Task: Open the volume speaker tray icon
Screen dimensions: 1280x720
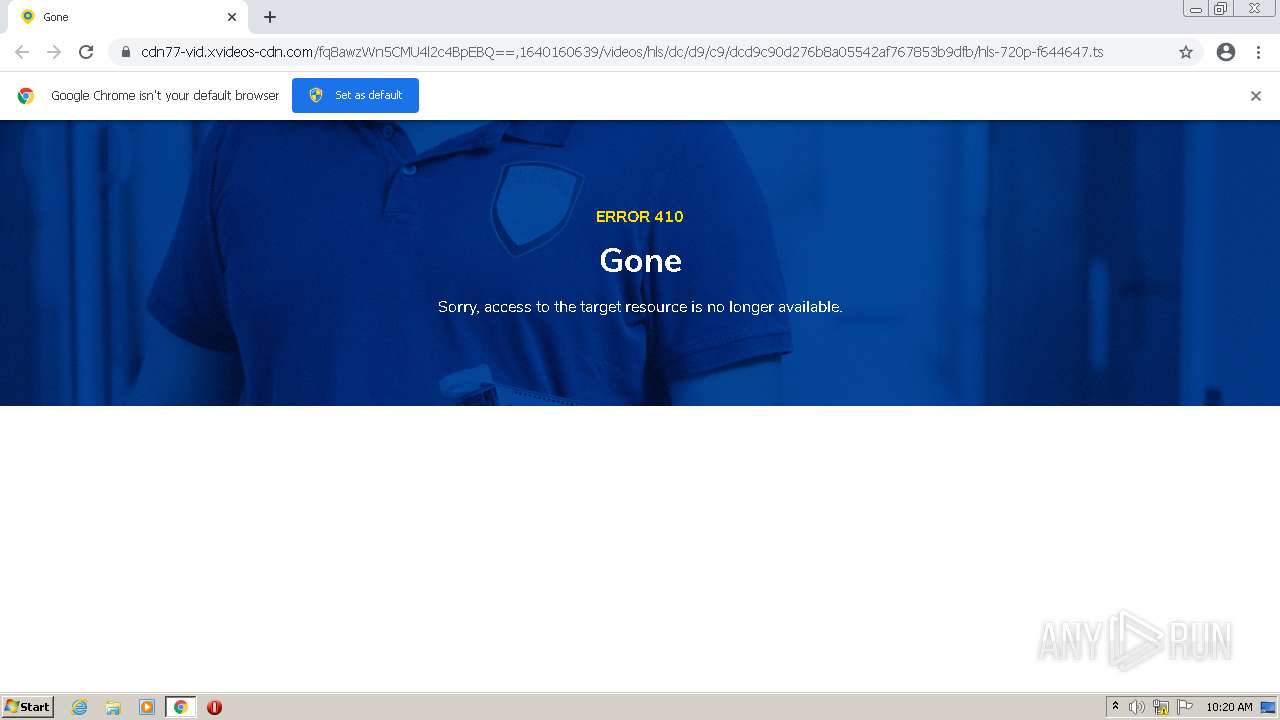Action: 1137,707
